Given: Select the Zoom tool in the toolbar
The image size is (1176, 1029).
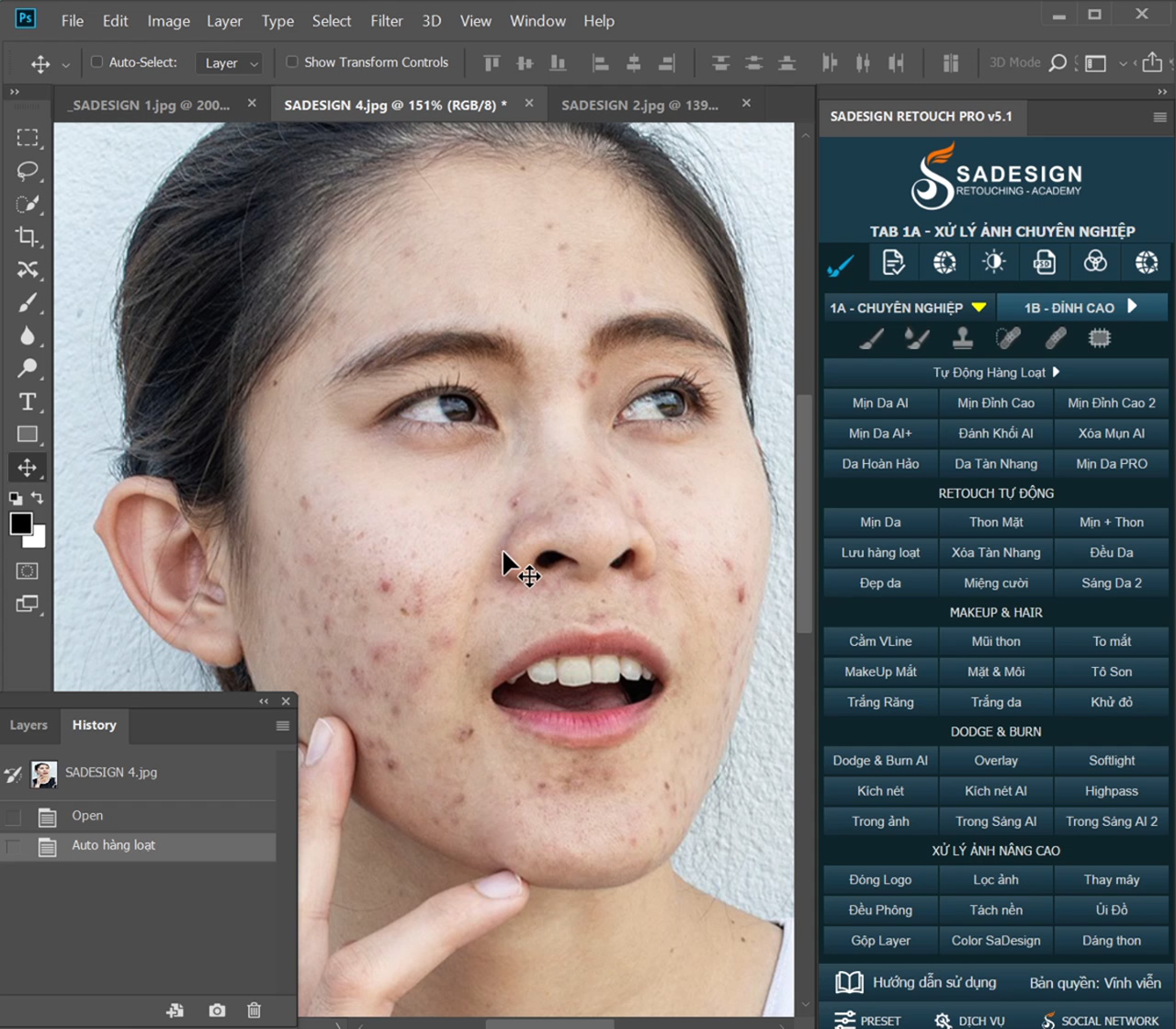Looking at the screenshot, I should (x=28, y=369).
